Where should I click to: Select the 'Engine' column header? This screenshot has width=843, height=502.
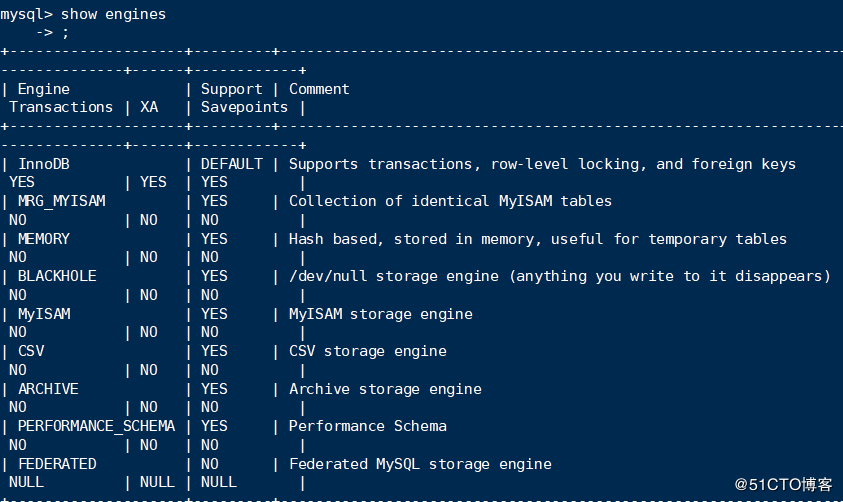click(44, 89)
